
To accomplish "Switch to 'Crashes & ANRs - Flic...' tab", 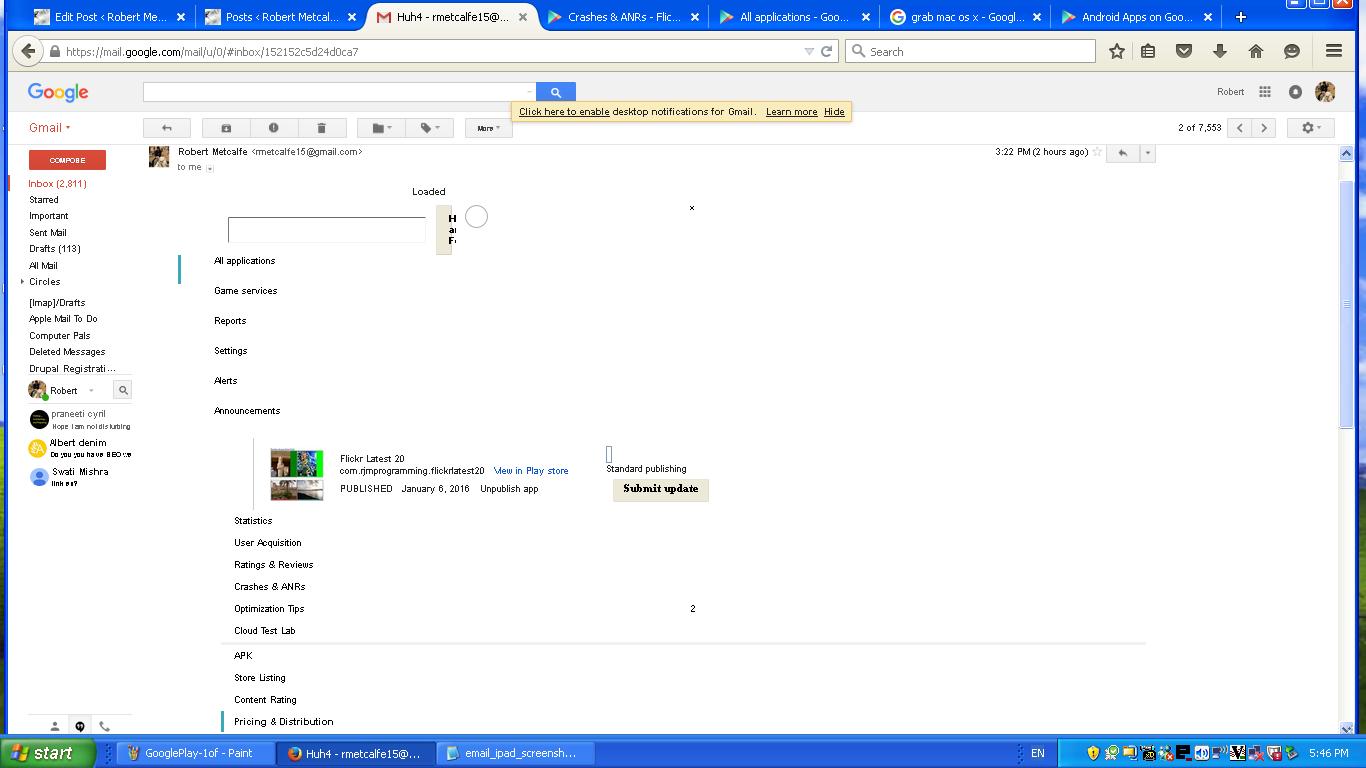I will point(623,17).
